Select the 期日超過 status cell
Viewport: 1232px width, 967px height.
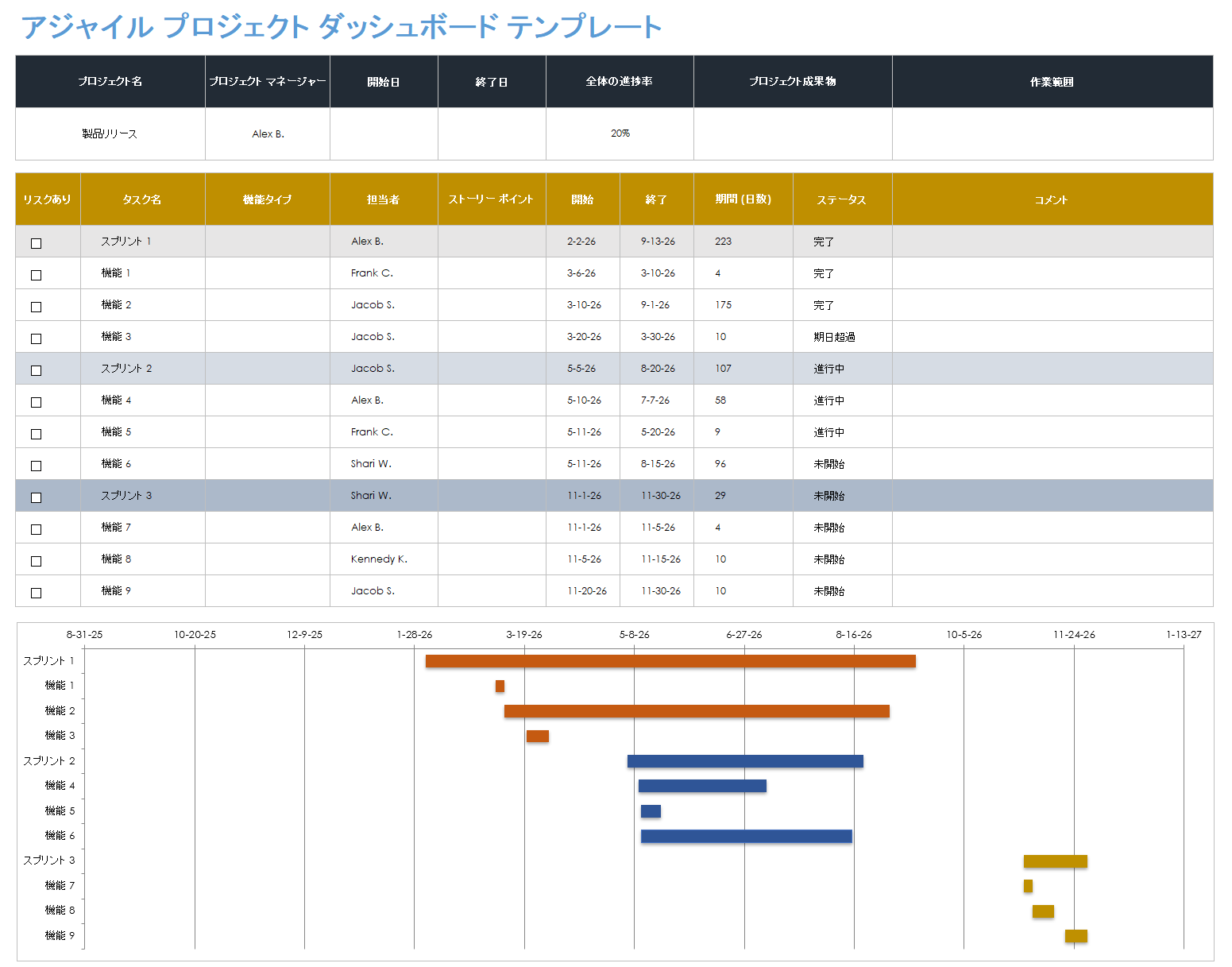(843, 337)
